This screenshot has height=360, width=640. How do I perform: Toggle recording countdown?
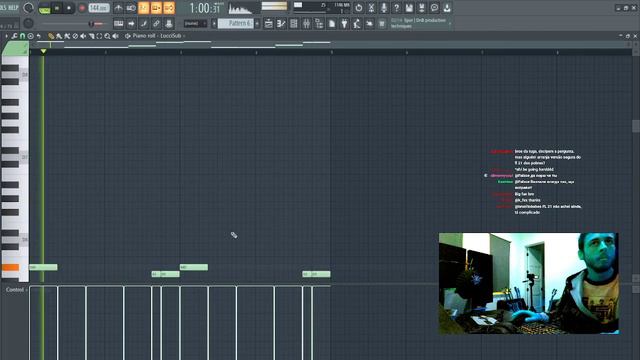click(143, 8)
